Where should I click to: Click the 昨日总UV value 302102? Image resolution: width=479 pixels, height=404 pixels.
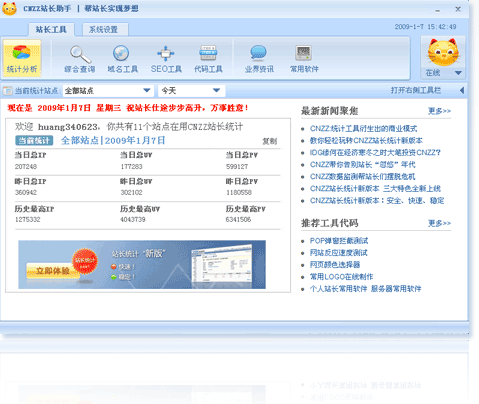(131, 192)
